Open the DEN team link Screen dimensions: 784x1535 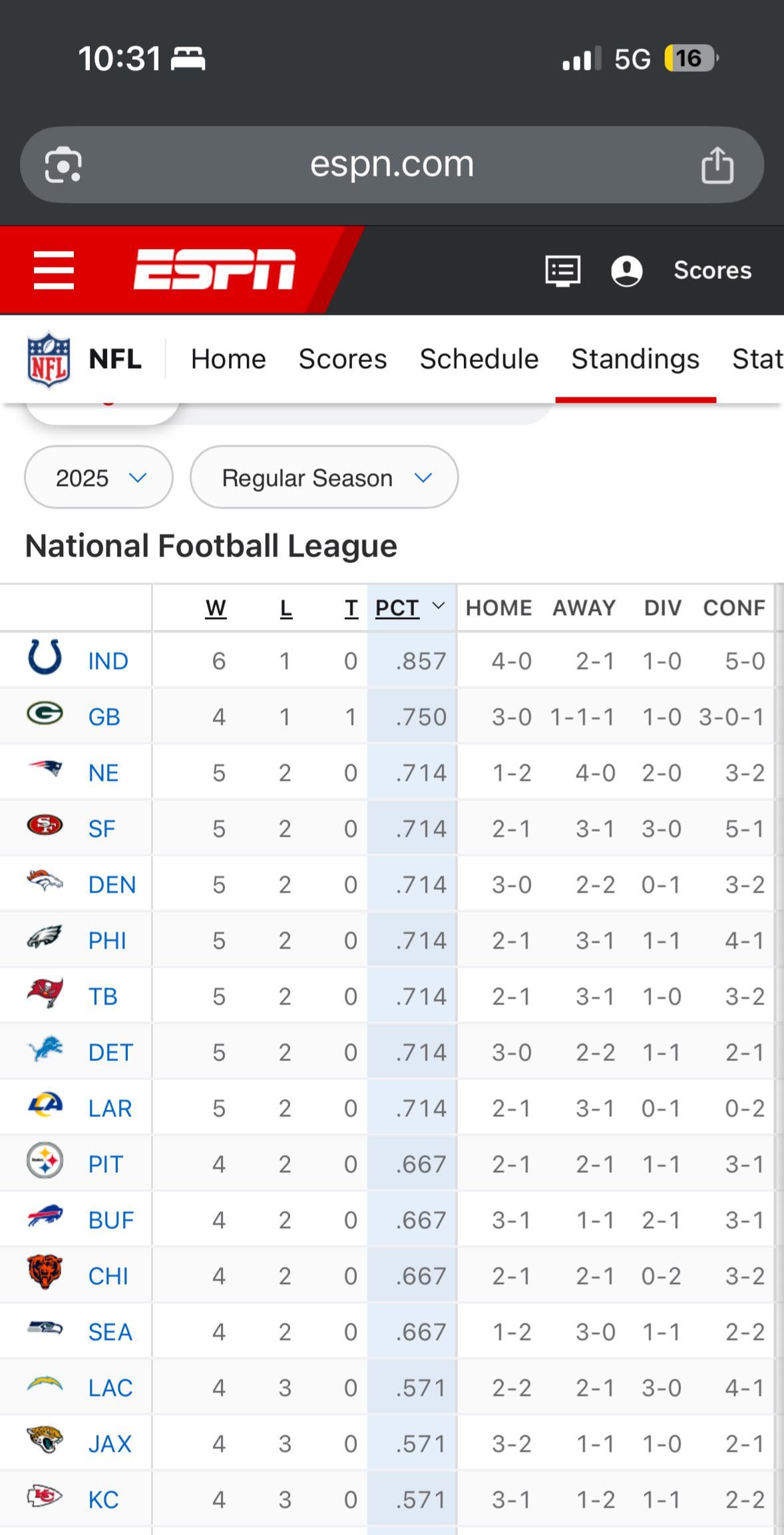pos(112,885)
